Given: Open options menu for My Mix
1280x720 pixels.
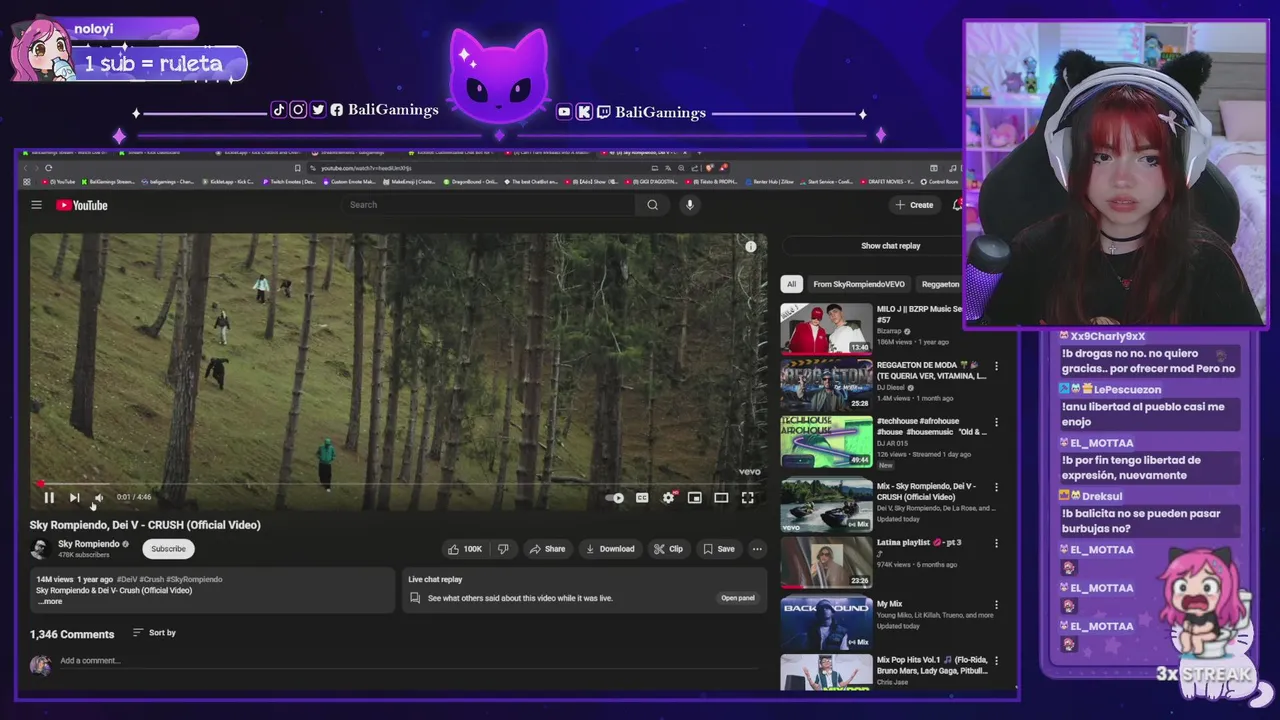Looking at the screenshot, I should click(996, 605).
